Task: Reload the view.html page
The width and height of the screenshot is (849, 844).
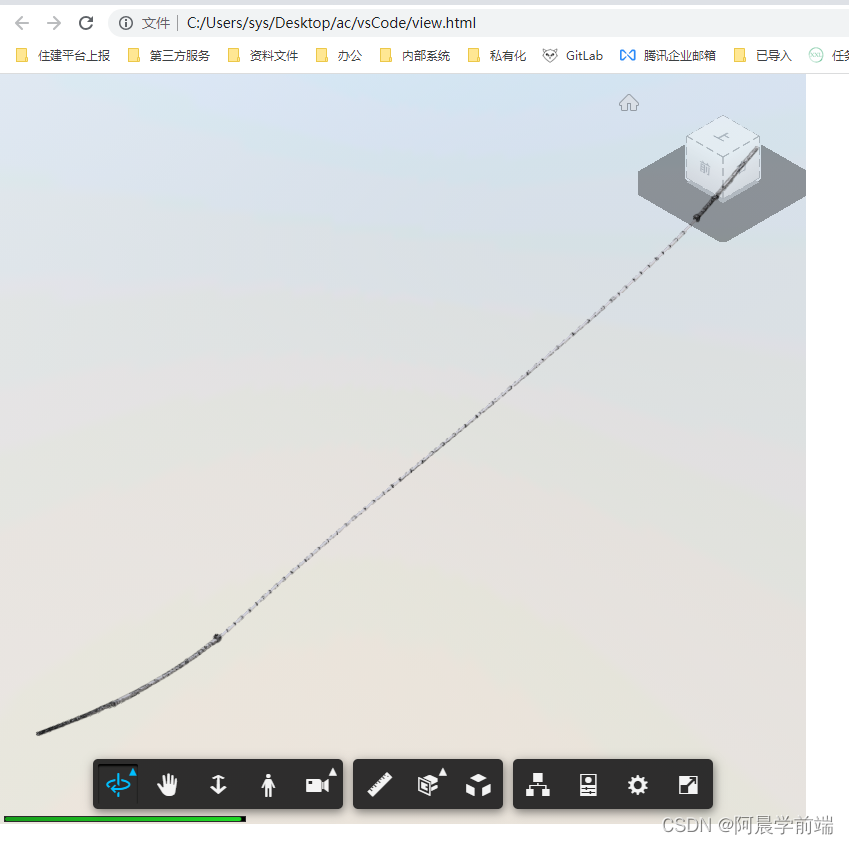Action: [86, 23]
